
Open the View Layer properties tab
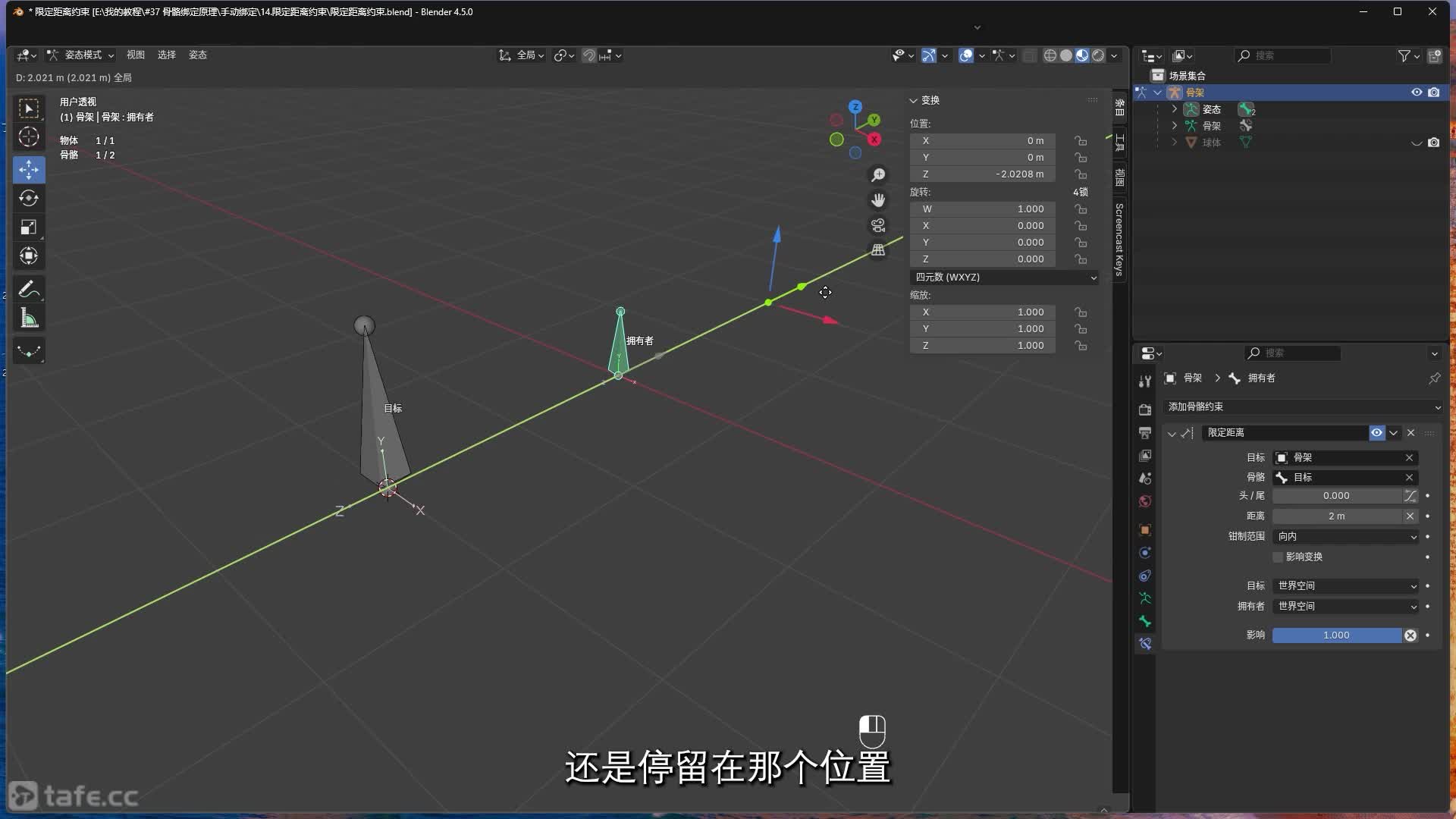(x=1145, y=455)
